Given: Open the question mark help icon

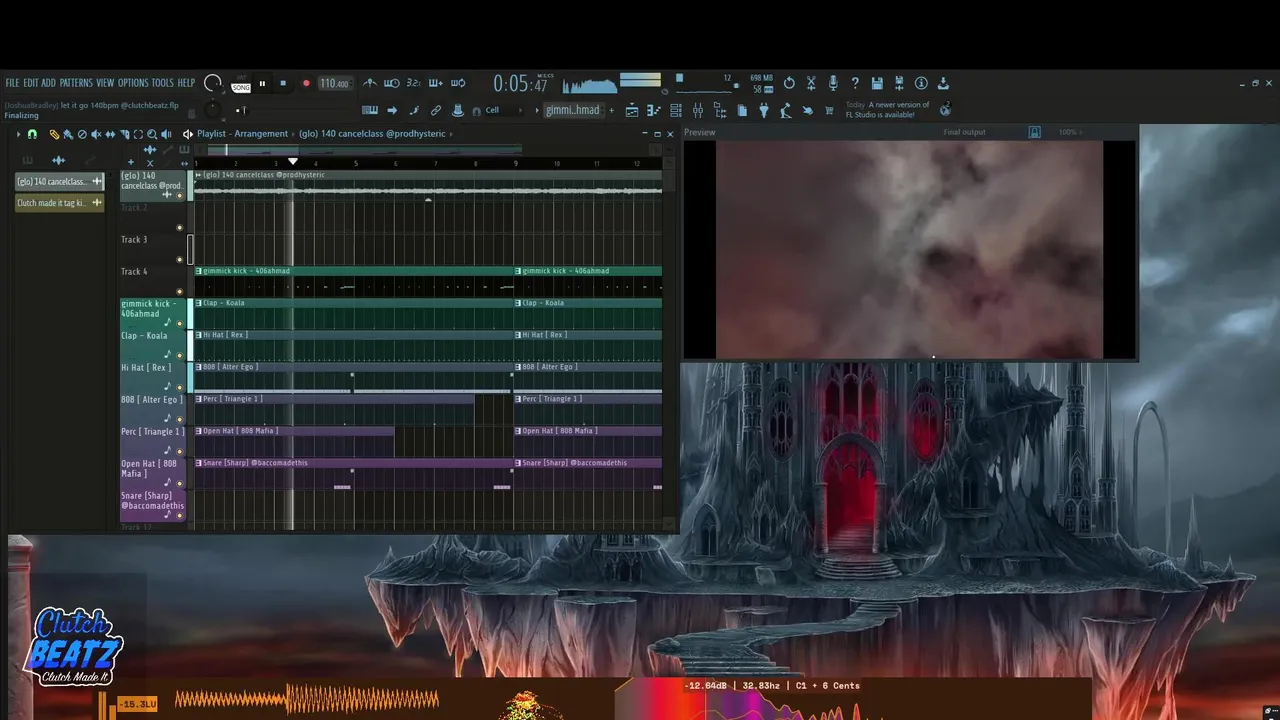Looking at the screenshot, I should [855, 84].
